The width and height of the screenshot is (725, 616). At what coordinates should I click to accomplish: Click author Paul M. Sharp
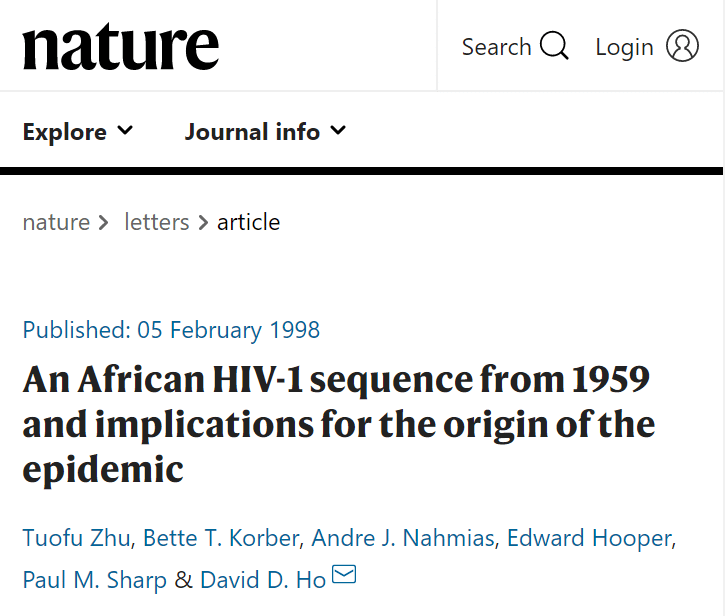95,580
